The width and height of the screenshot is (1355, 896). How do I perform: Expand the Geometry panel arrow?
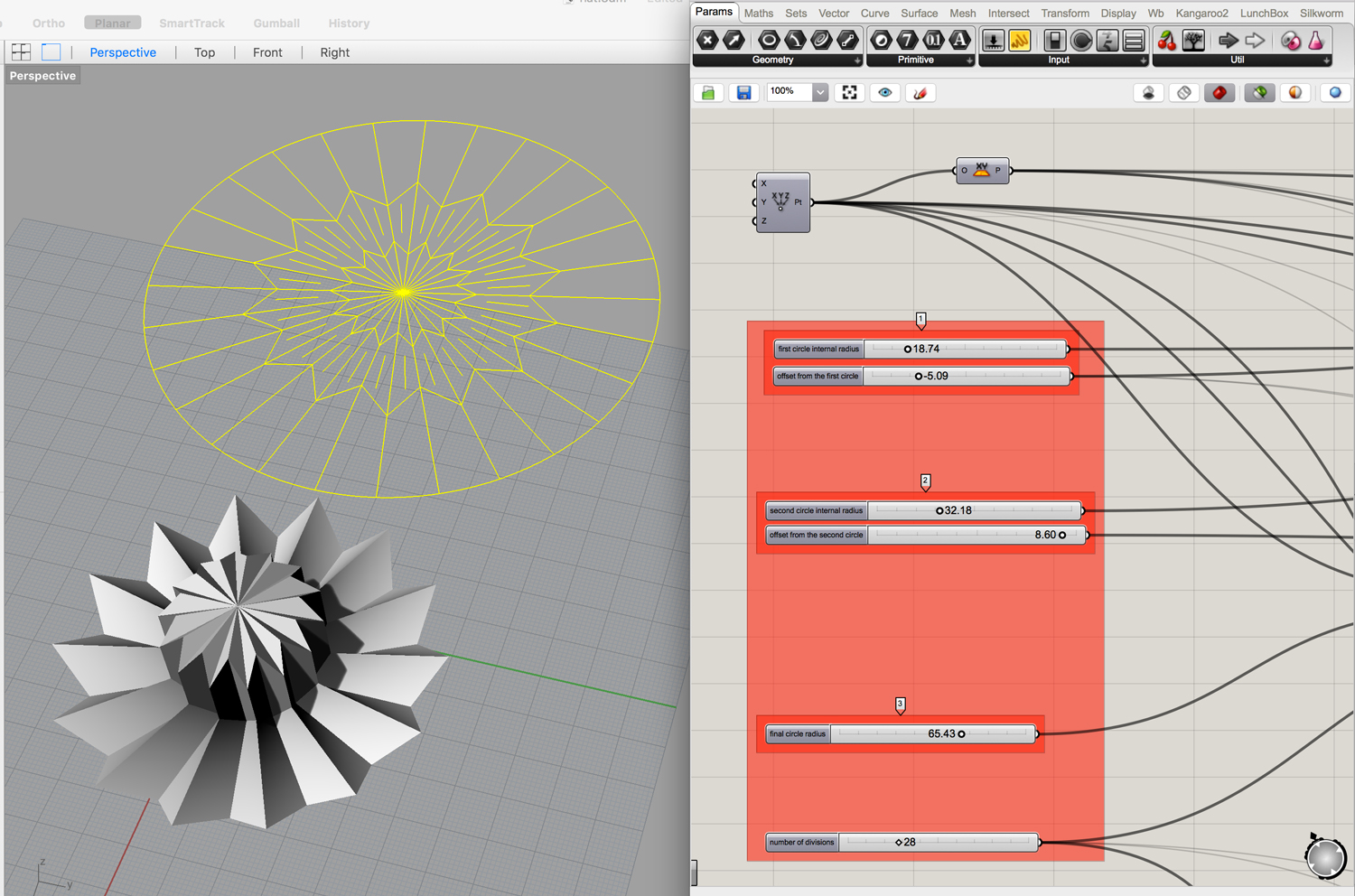point(857,61)
